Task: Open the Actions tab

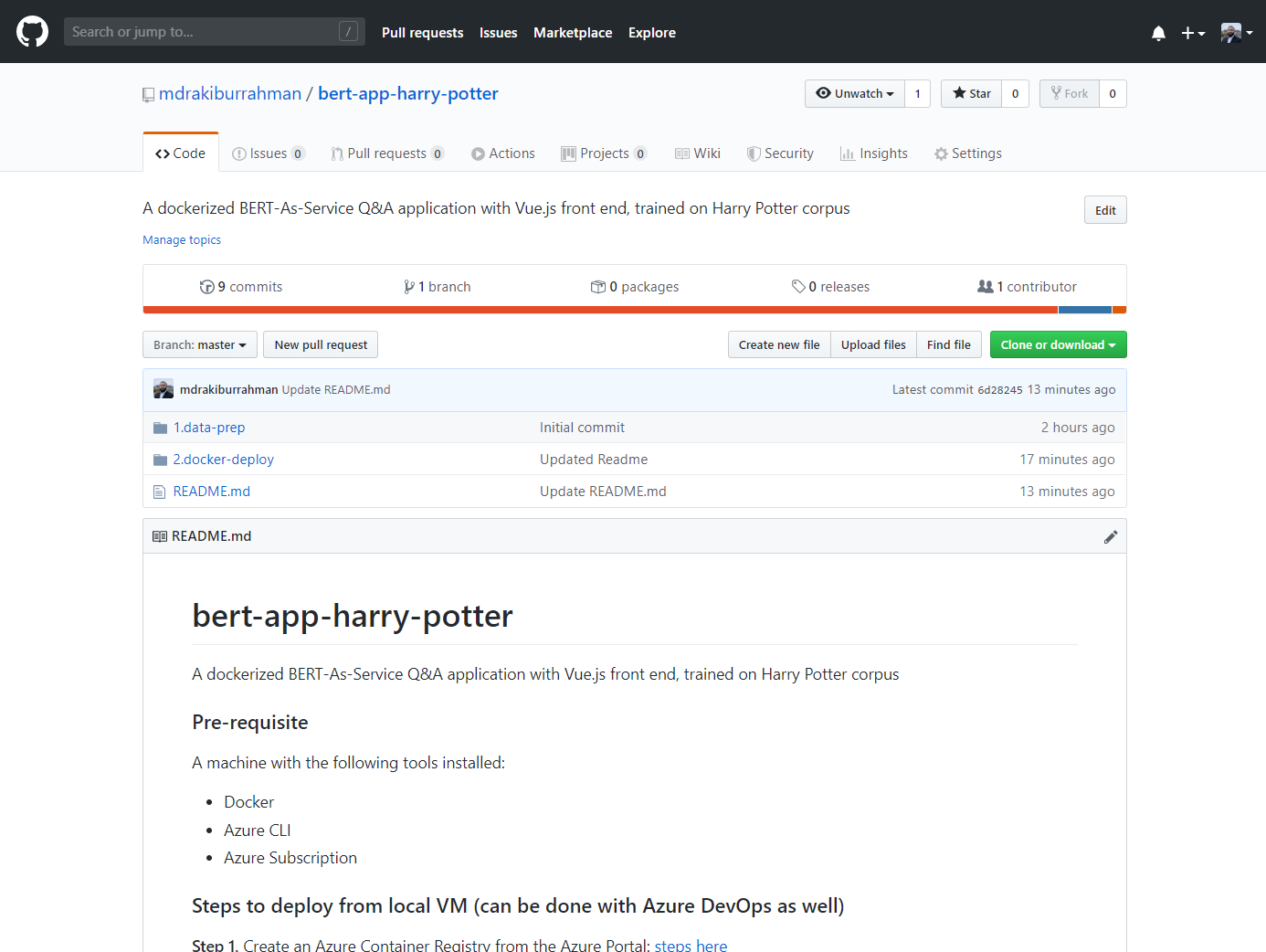Action: tap(503, 153)
